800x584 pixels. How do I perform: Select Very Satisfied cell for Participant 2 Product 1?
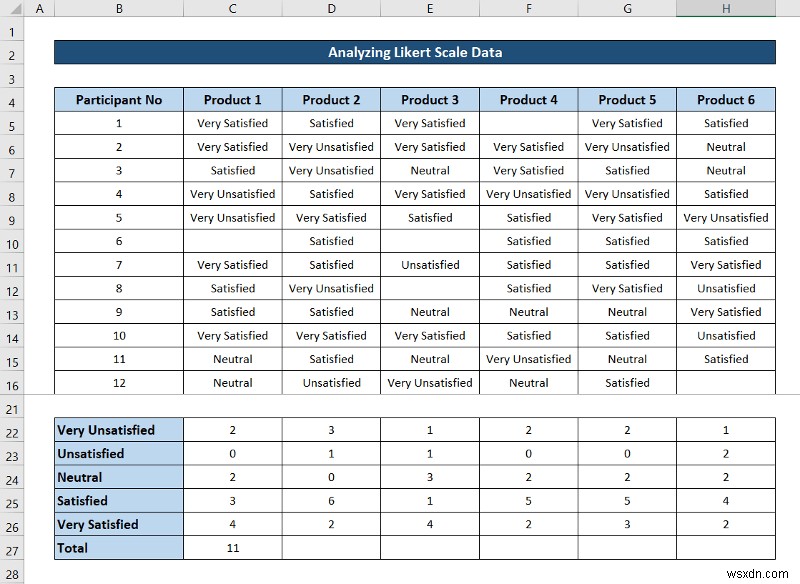click(232, 146)
